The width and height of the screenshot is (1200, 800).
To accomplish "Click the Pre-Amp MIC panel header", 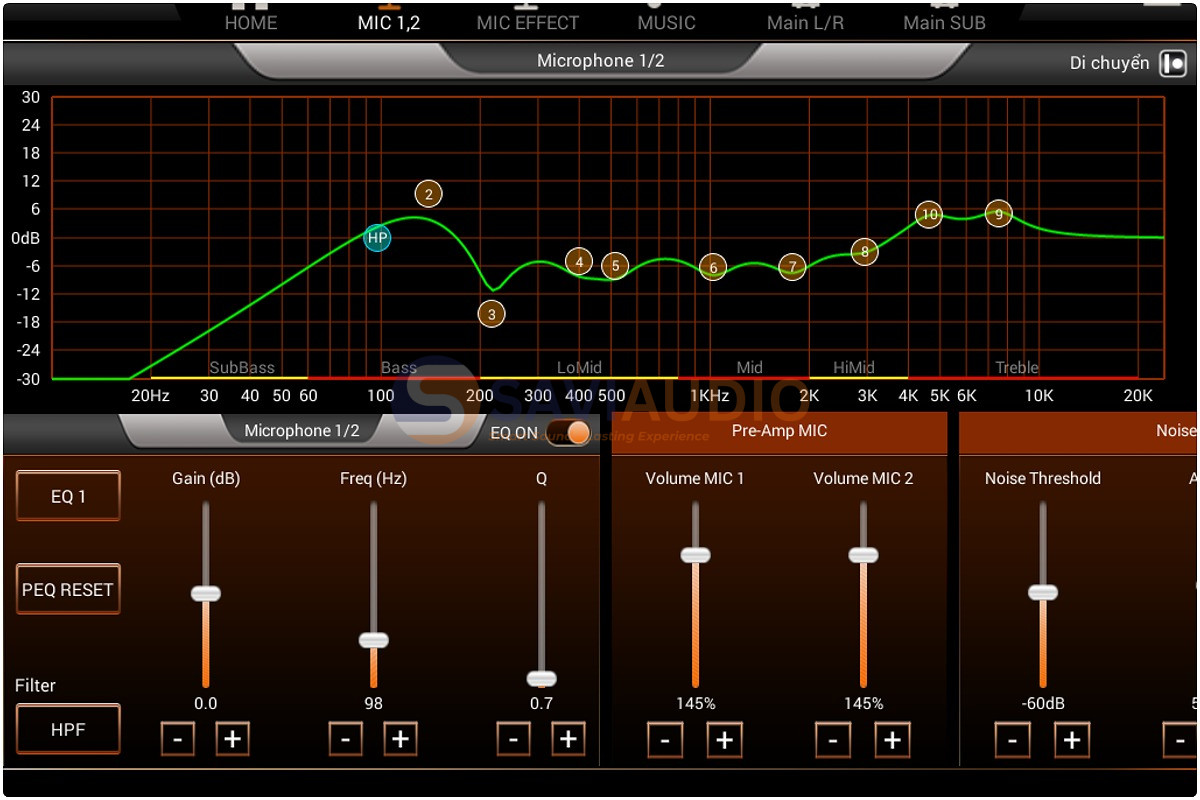I will point(780,431).
